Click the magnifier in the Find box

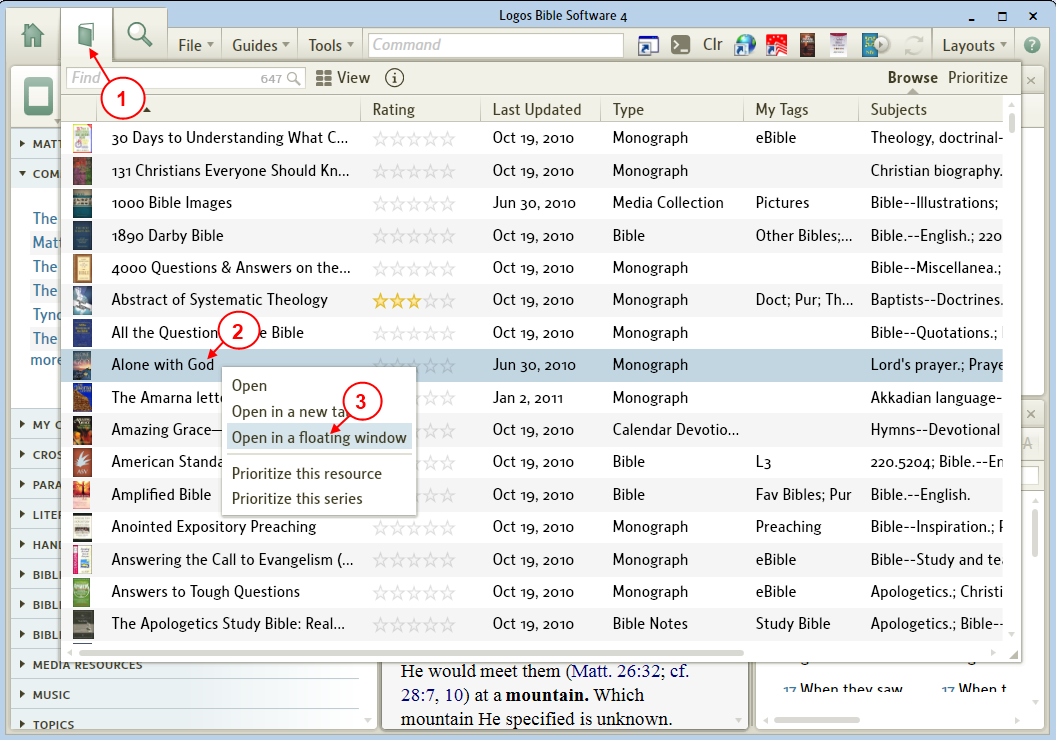pyautogui.click(x=294, y=78)
